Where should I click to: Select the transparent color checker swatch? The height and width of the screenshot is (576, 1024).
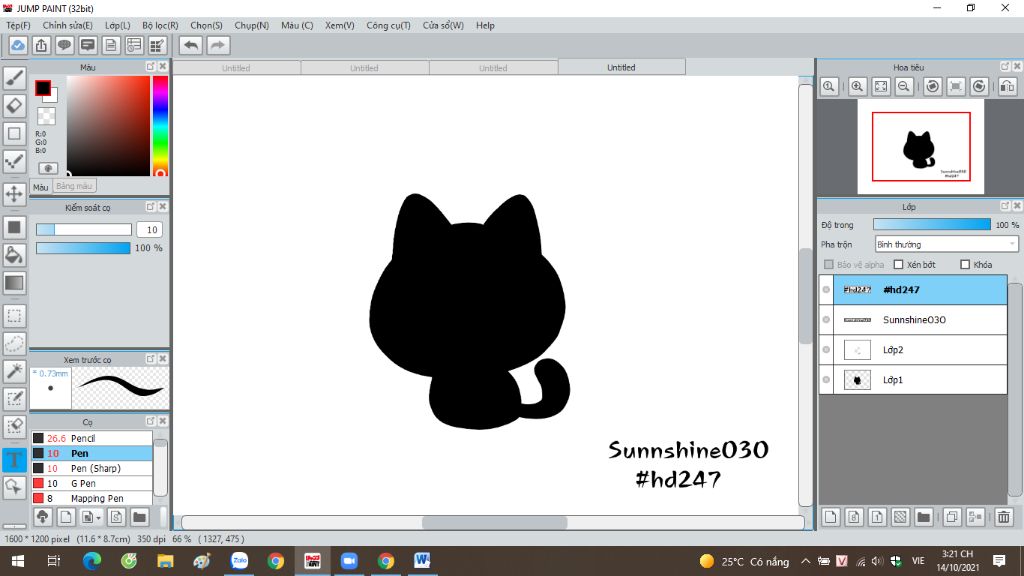[46, 116]
